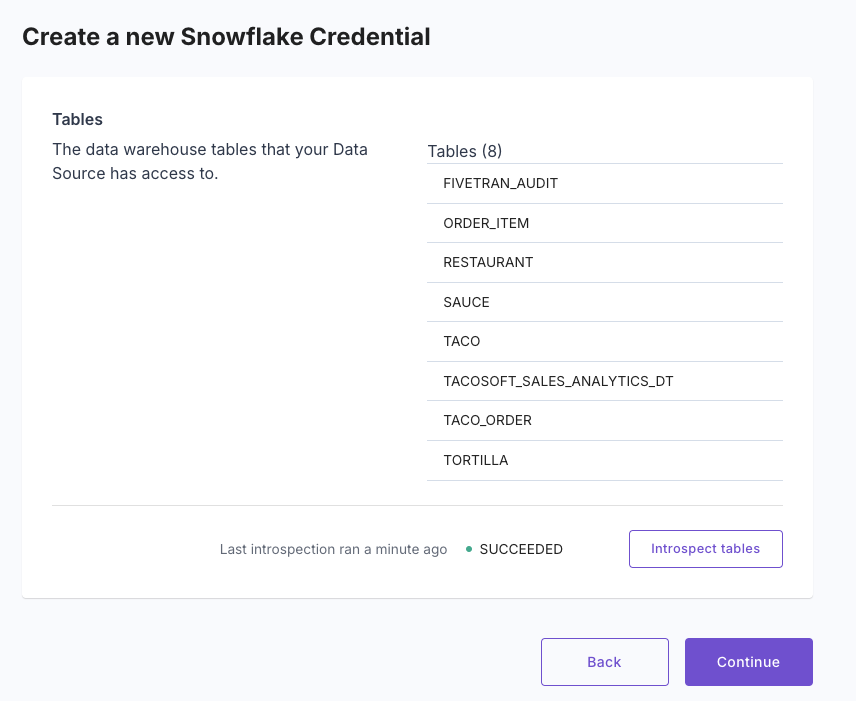Click the Introspect tables button
The image size is (856, 701).
click(x=705, y=548)
